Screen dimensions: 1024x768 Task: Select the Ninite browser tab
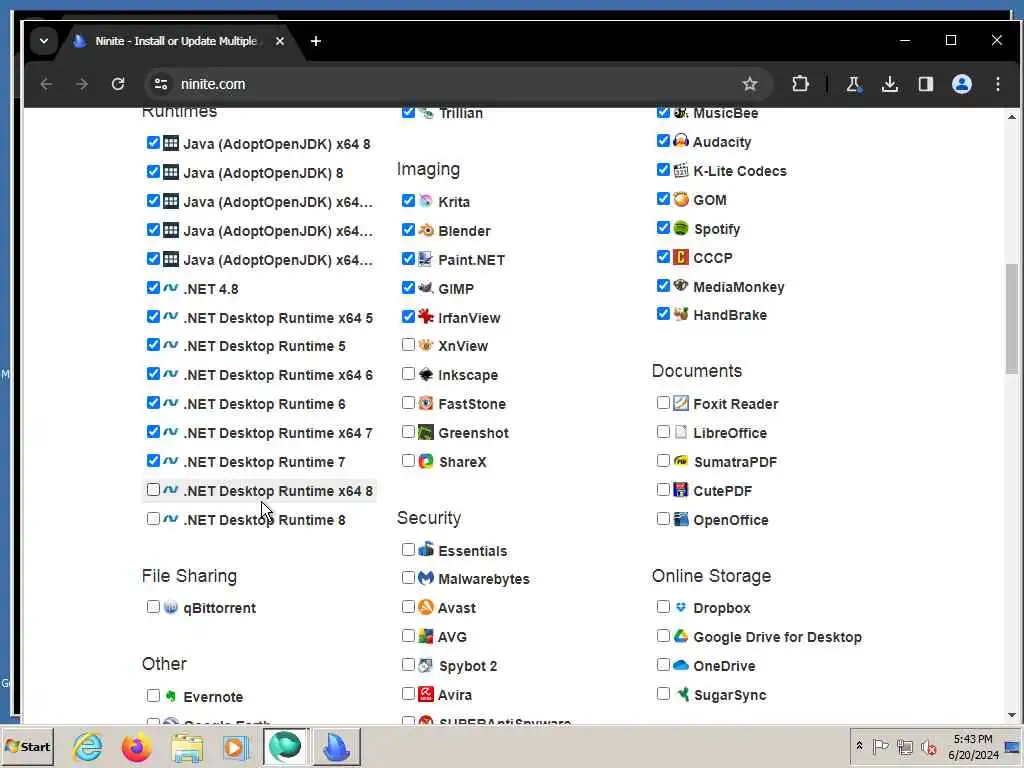click(x=176, y=41)
